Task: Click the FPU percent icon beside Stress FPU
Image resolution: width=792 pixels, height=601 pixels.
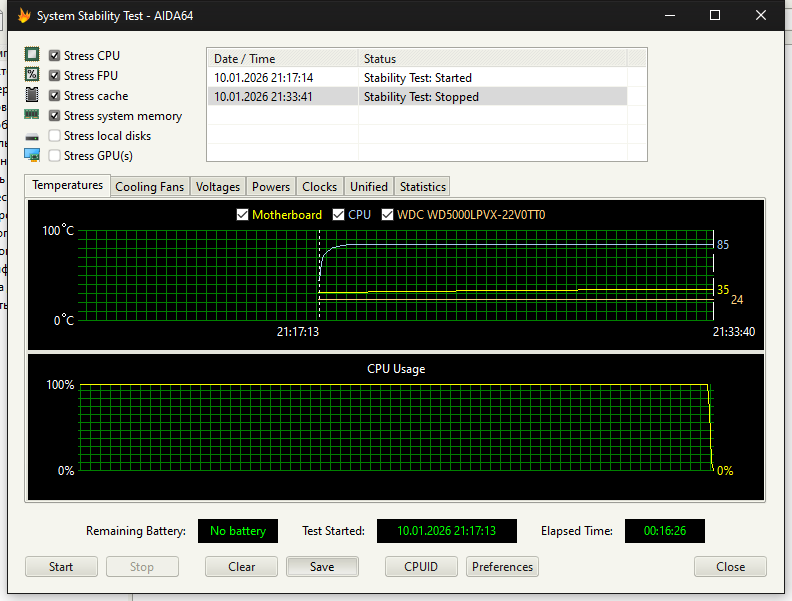Action: pos(32,76)
